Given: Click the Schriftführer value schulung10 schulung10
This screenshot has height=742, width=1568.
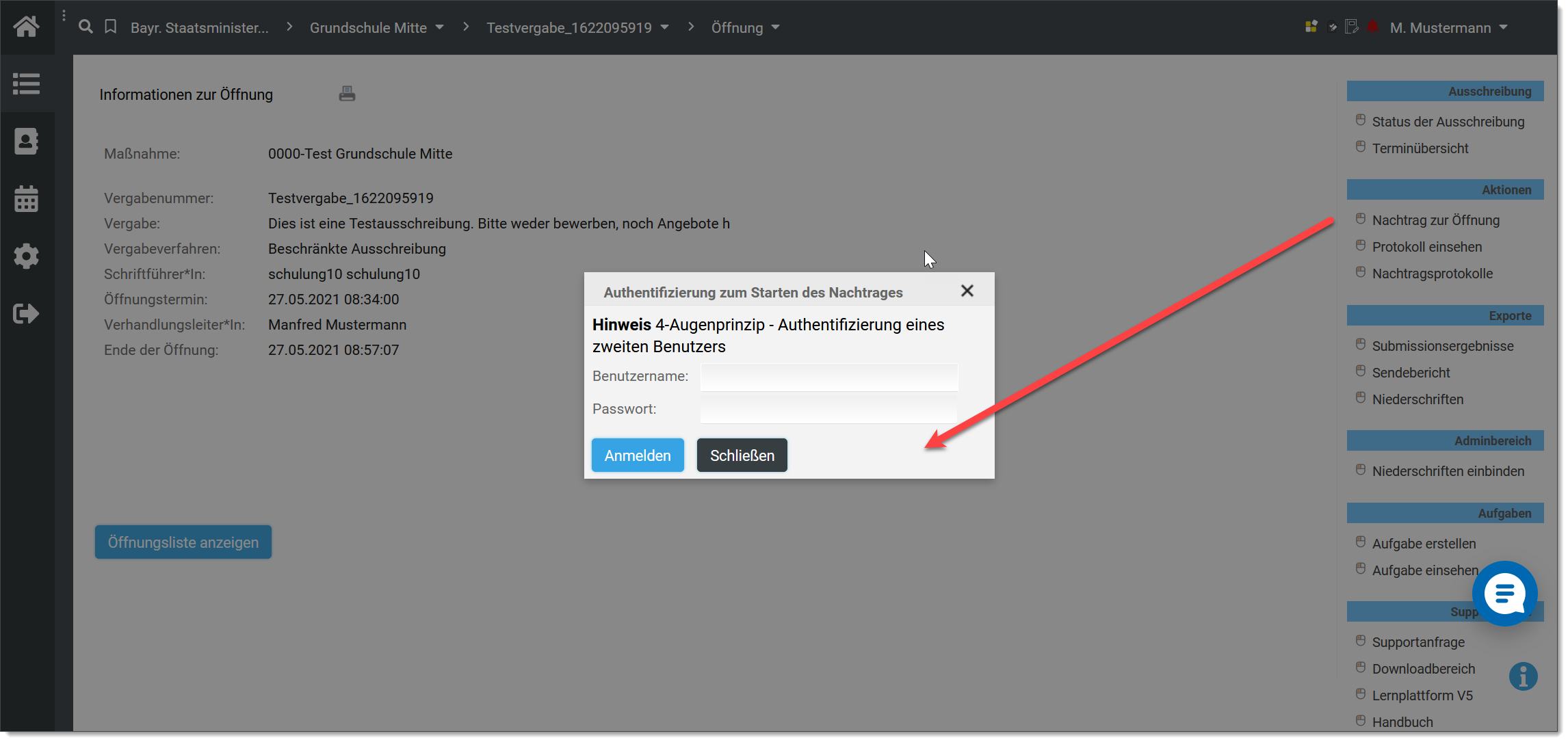Looking at the screenshot, I should point(344,274).
